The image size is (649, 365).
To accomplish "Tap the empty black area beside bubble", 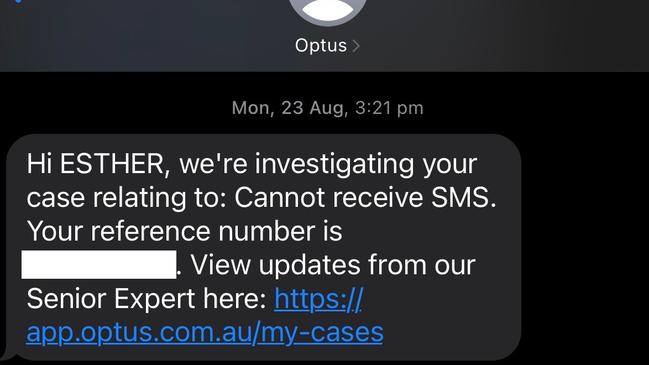I will click(584, 248).
